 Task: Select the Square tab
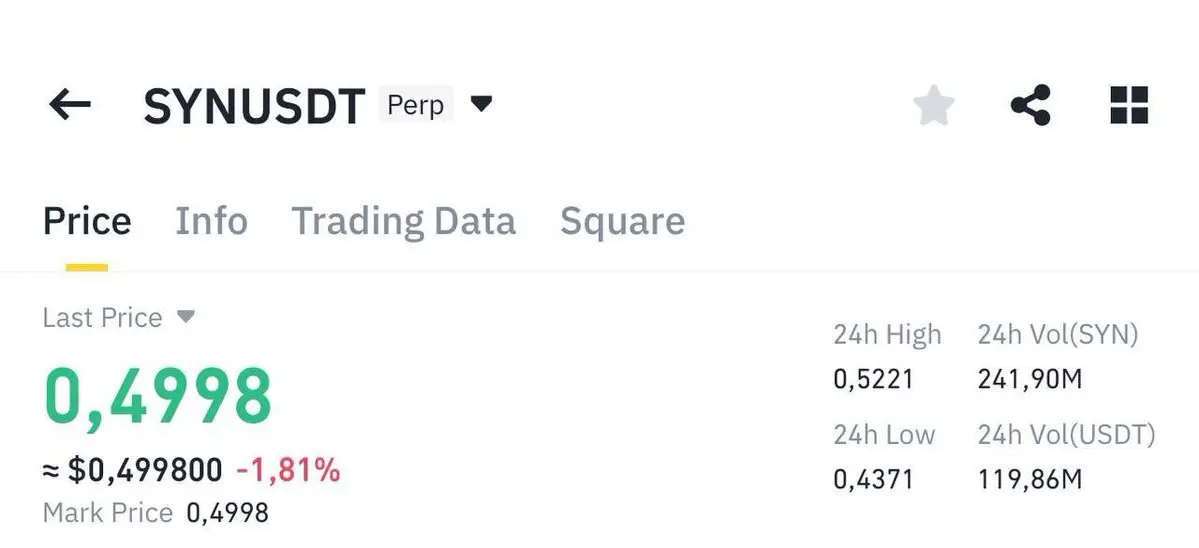[x=622, y=222]
